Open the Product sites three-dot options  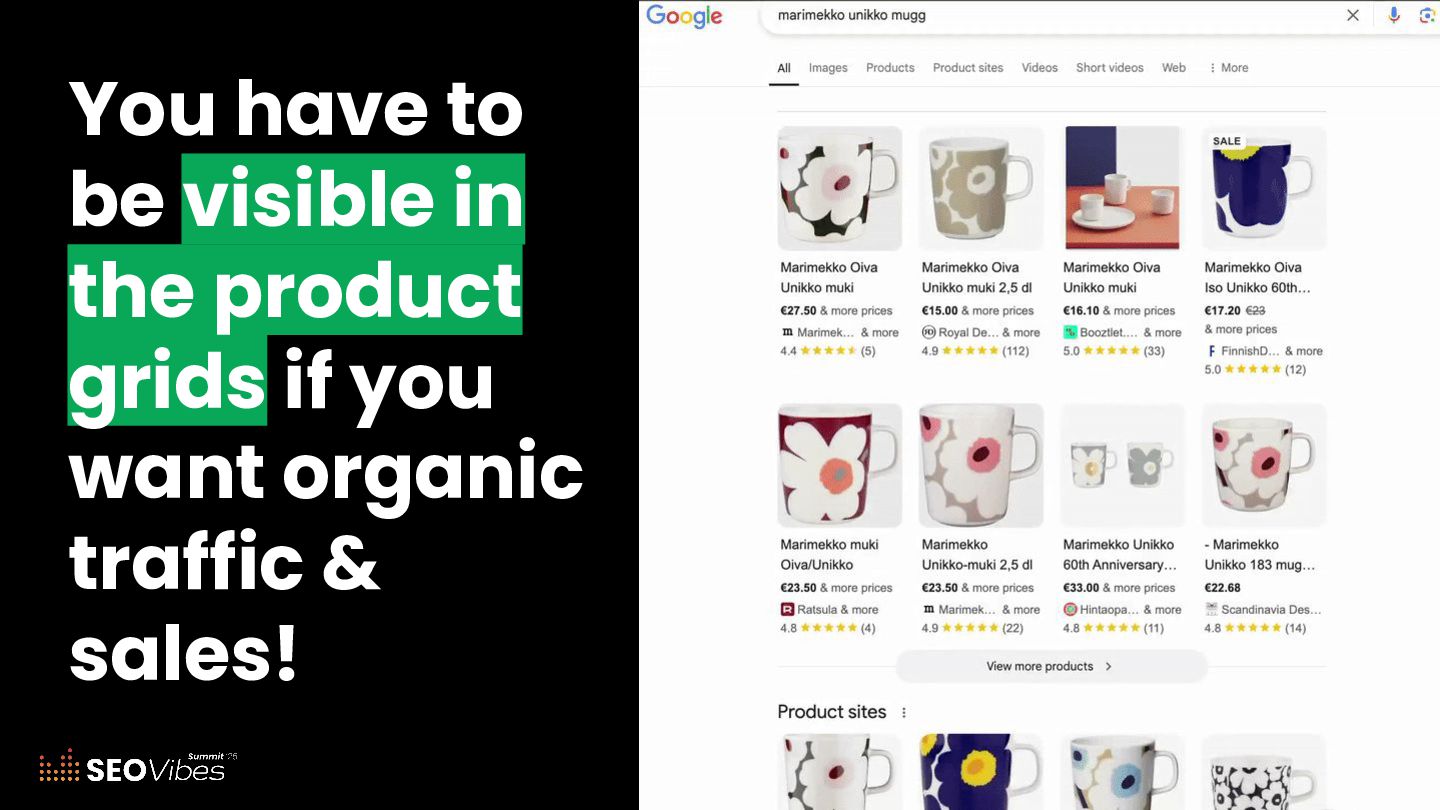pyautogui.click(x=904, y=713)
